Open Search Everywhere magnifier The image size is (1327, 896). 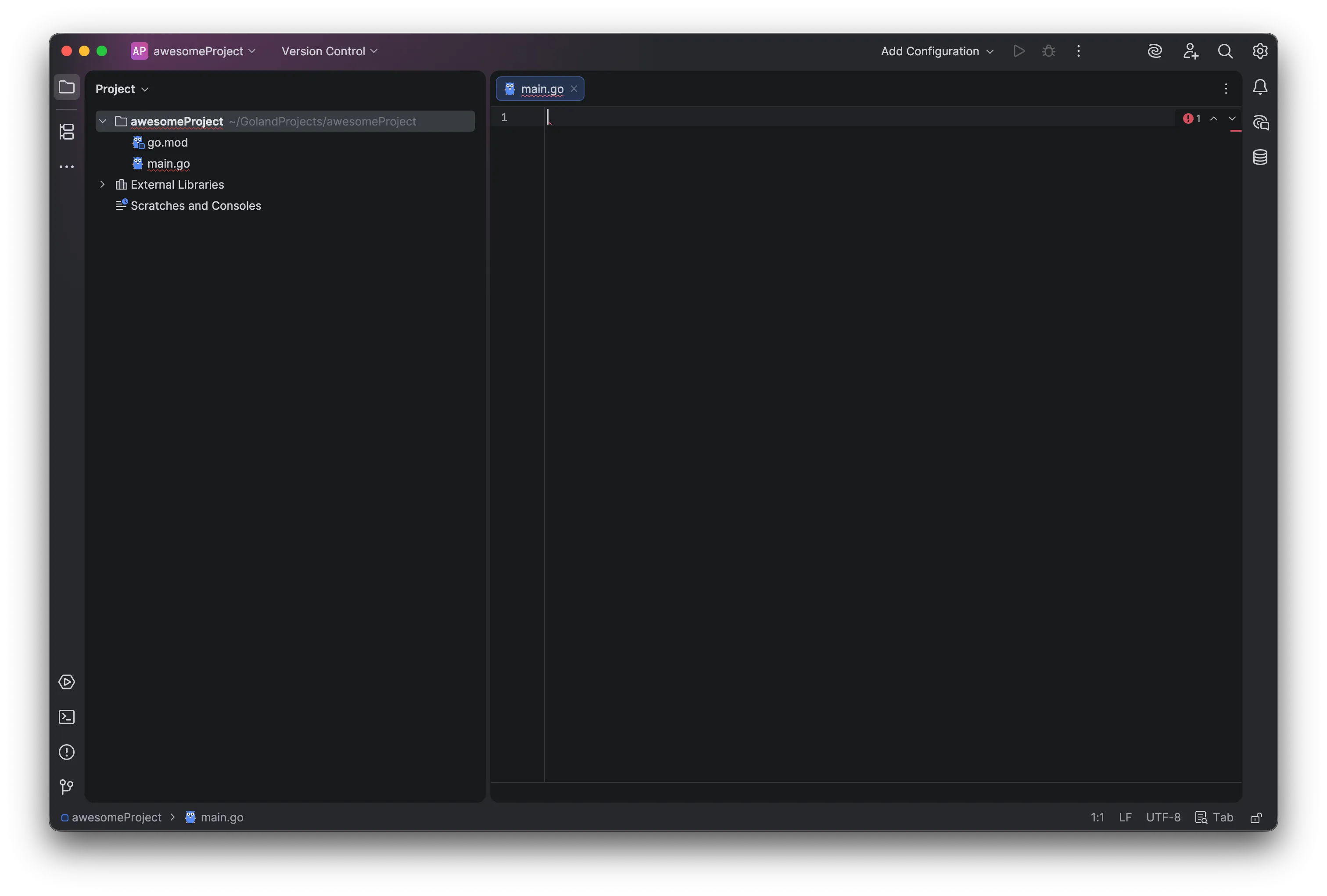pos(1225,51)
